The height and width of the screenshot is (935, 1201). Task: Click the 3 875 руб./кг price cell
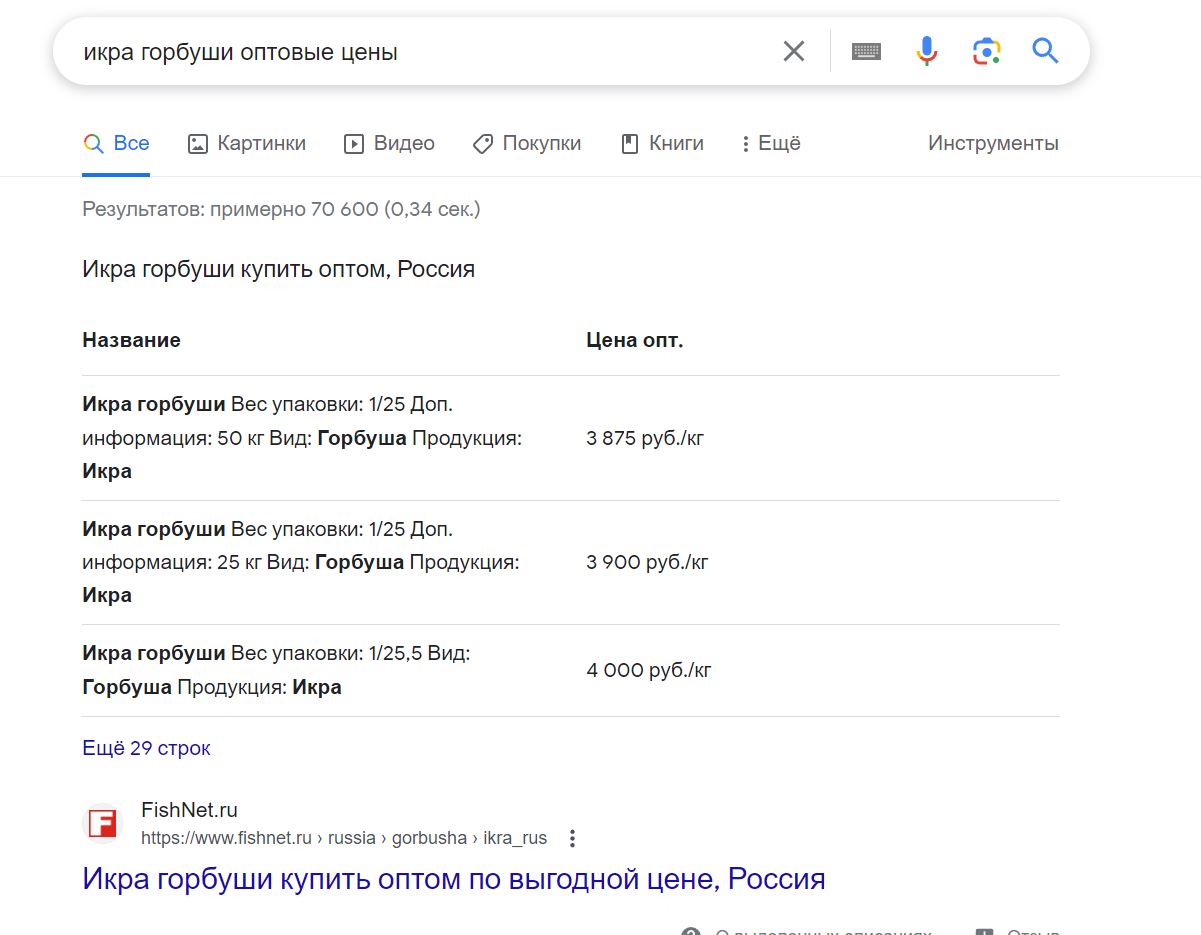(645, 438)
